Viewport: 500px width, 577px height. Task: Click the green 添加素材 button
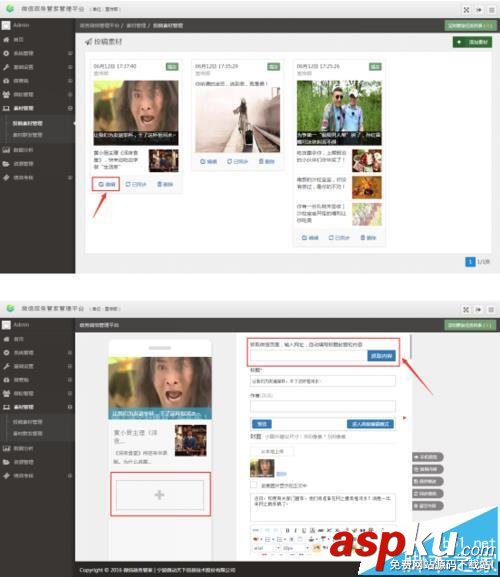pyautogui.click(x=472, y=42)
